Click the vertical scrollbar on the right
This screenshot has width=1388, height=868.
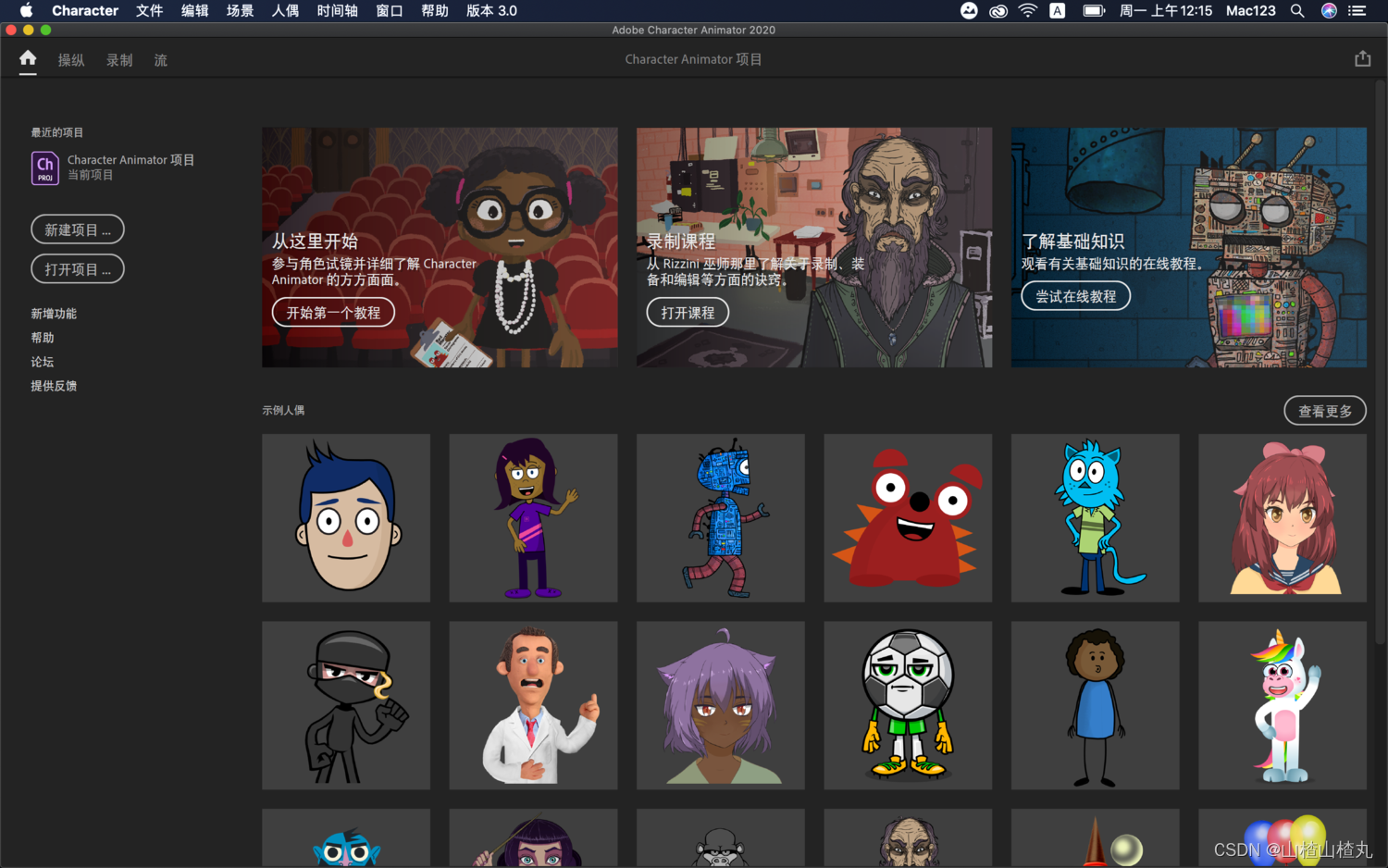click(x=1380, y=363)
